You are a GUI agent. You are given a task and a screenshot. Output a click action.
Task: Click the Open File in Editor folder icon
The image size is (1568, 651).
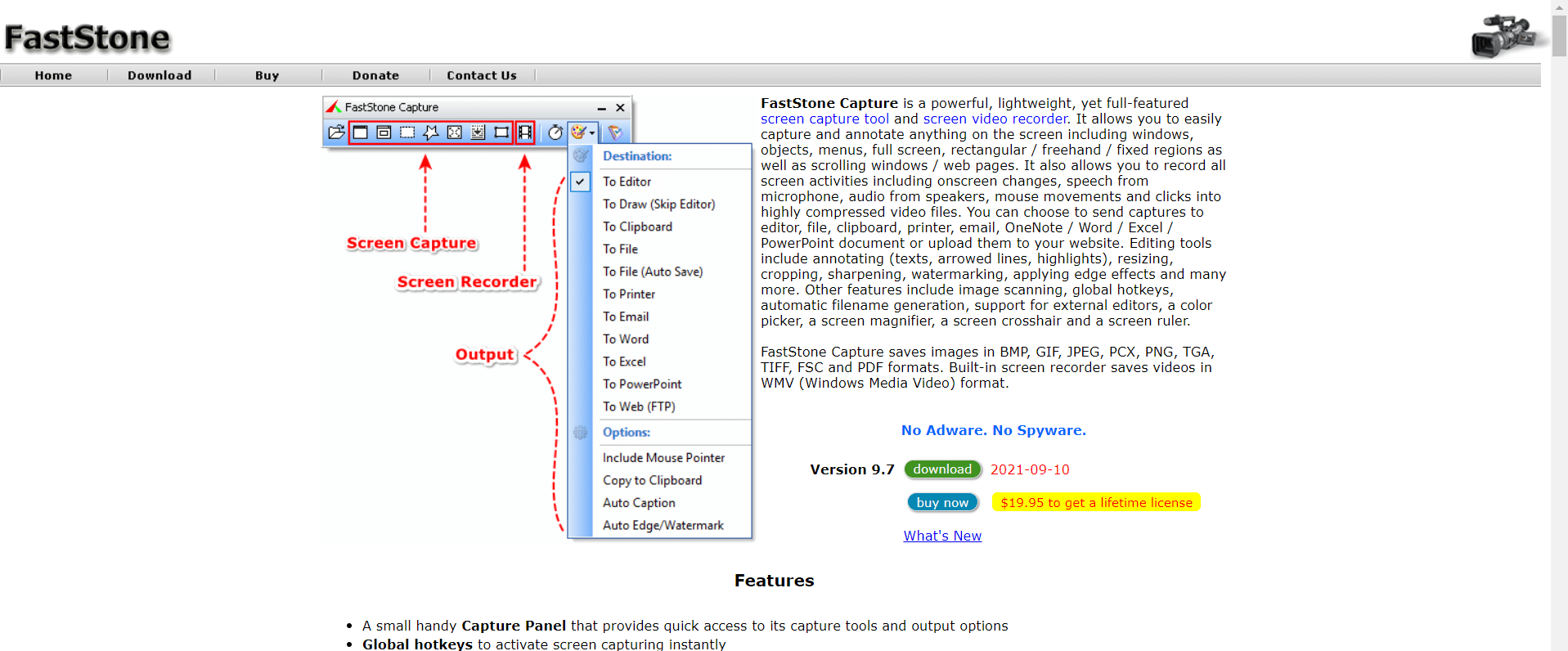[335, 132]
